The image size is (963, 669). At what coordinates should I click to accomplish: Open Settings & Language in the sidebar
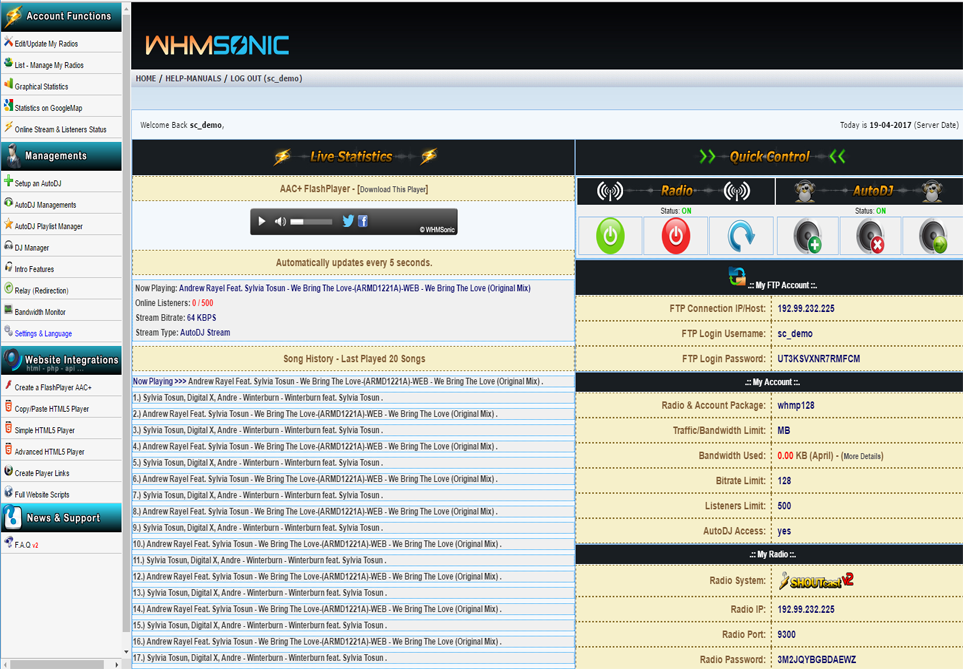pyautogui.click(x=43, y=334)
